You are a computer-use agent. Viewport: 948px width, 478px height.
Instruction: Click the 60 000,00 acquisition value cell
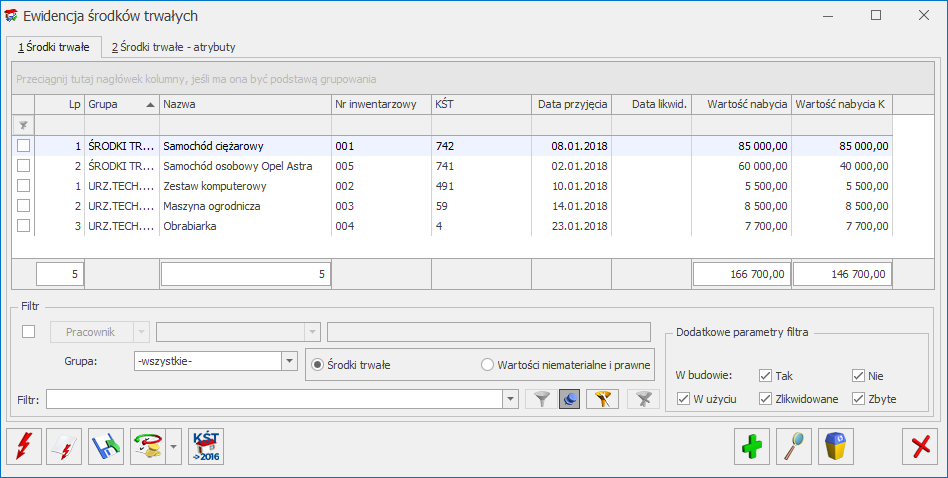tap(742, 166)
